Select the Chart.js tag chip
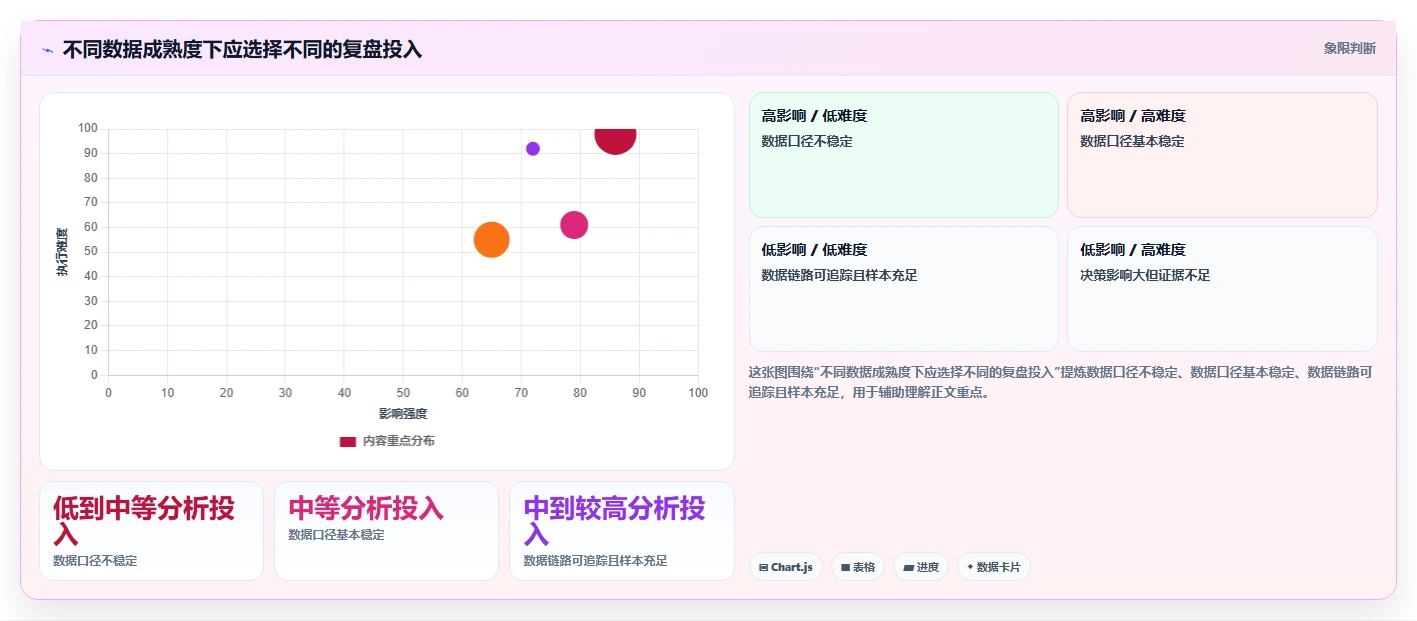Screen dimensions: 1417x621 coord(786,567)
